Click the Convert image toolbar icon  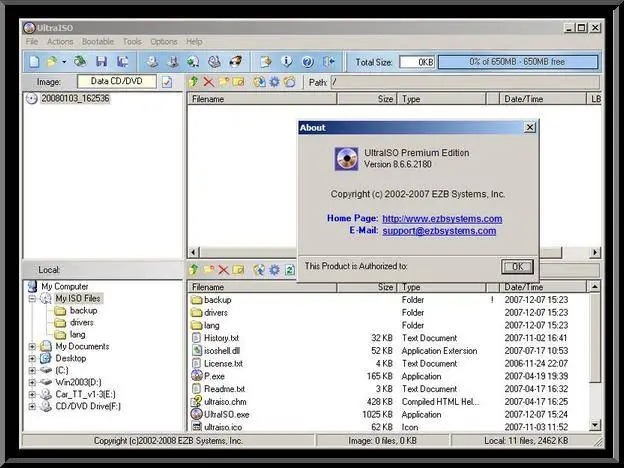click(193, 62)
